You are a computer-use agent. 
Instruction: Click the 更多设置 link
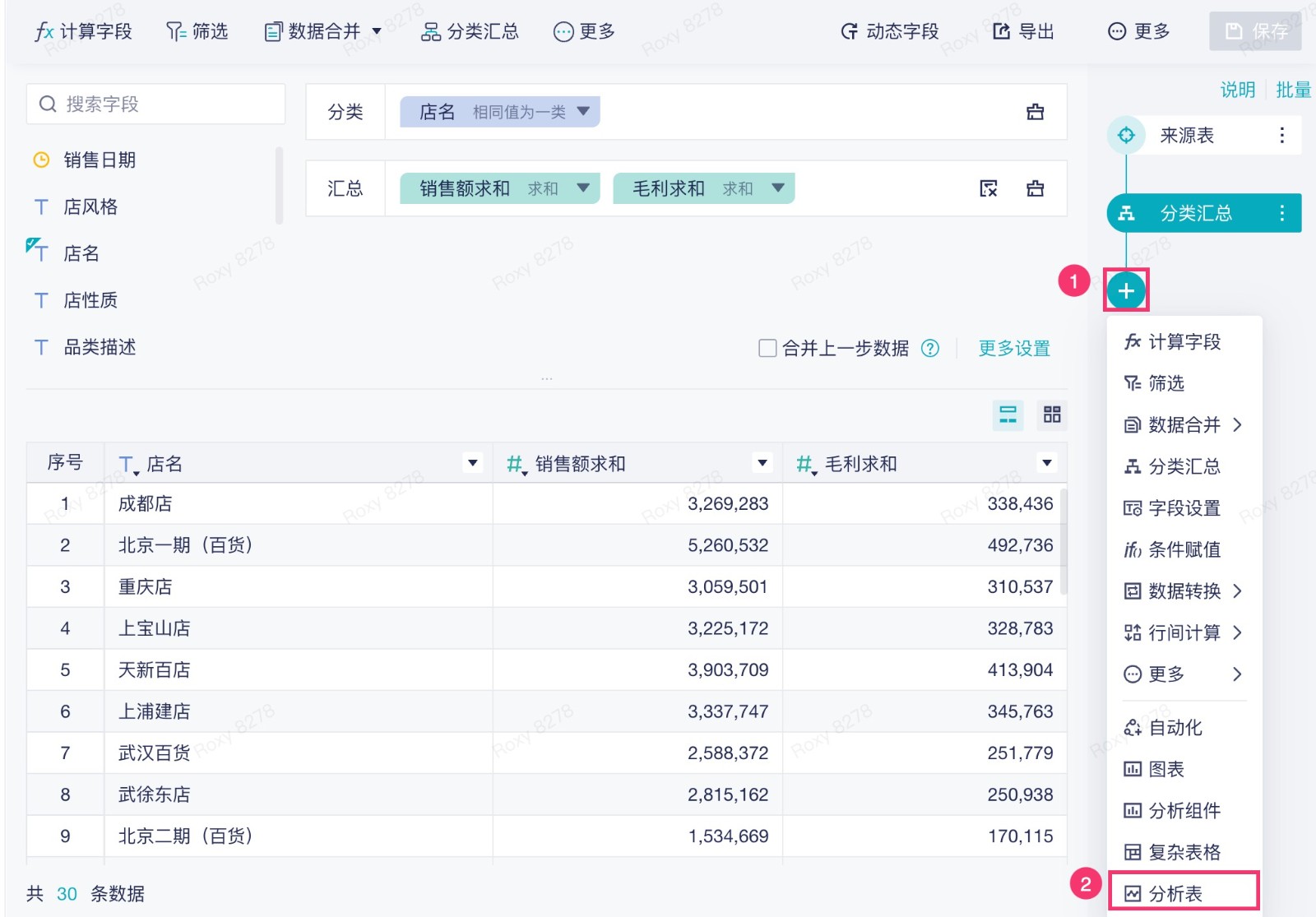coord(1013,348)
